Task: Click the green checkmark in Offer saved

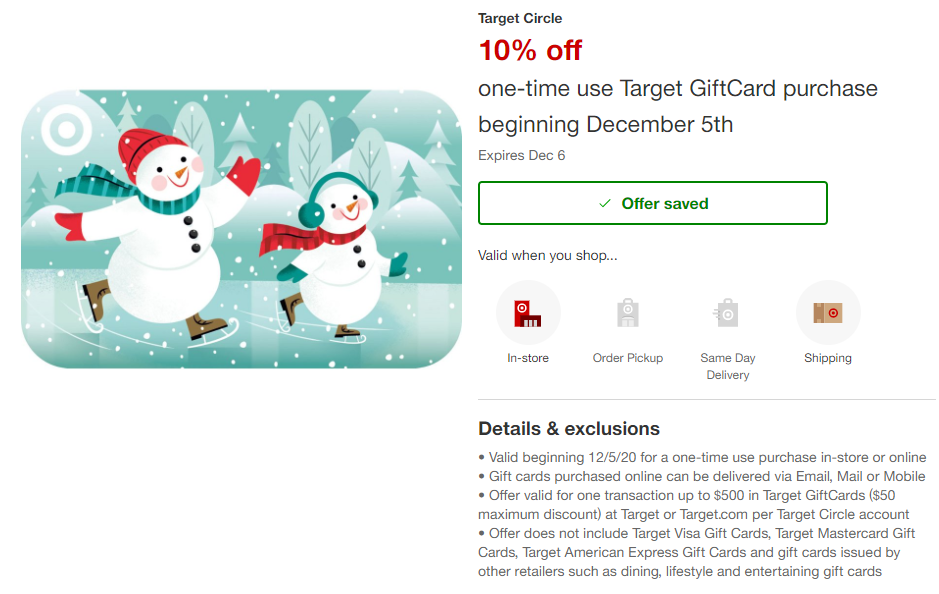Action: (x=605, y=204)
